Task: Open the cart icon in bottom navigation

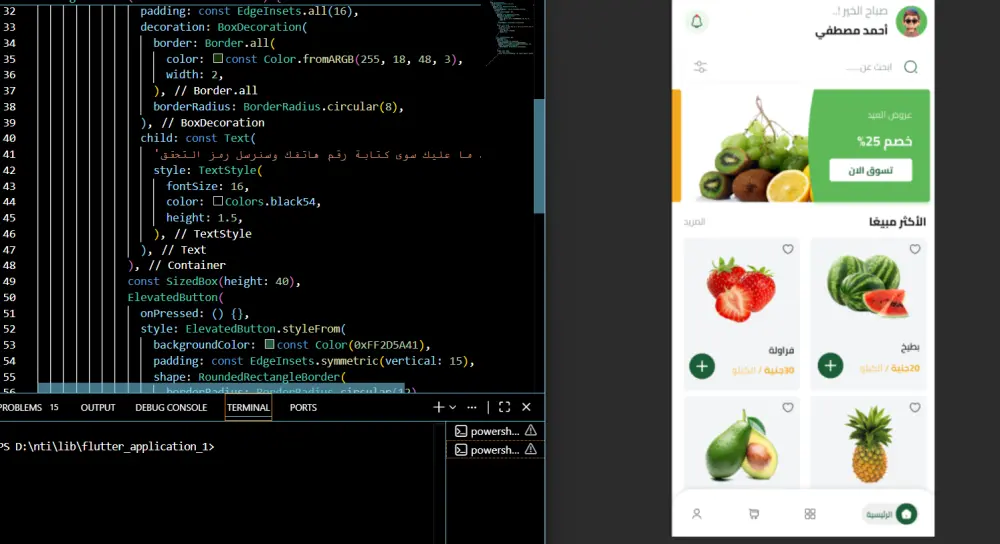Action: [754, 514]
